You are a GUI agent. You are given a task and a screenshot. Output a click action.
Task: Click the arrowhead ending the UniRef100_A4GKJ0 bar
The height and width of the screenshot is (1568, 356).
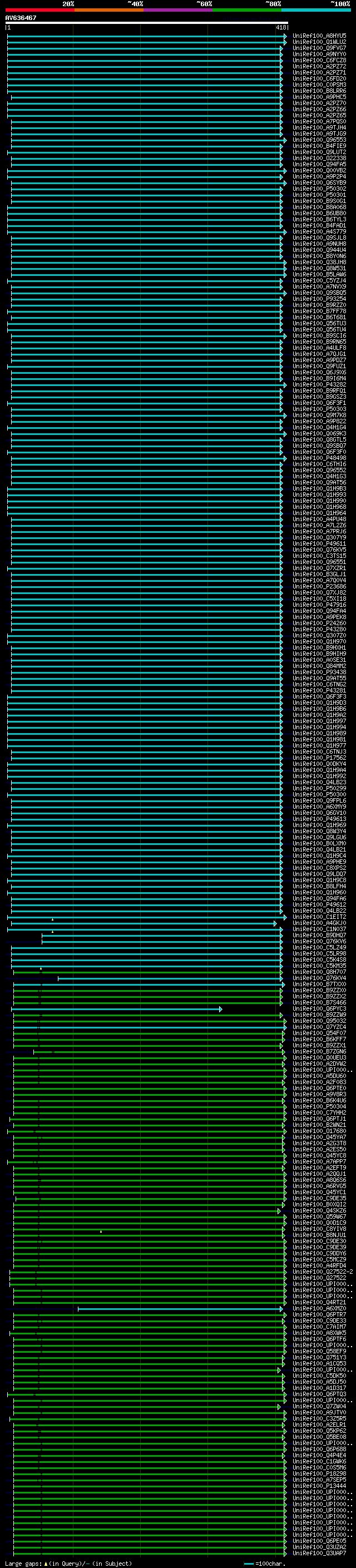click(x=275, y=923)
